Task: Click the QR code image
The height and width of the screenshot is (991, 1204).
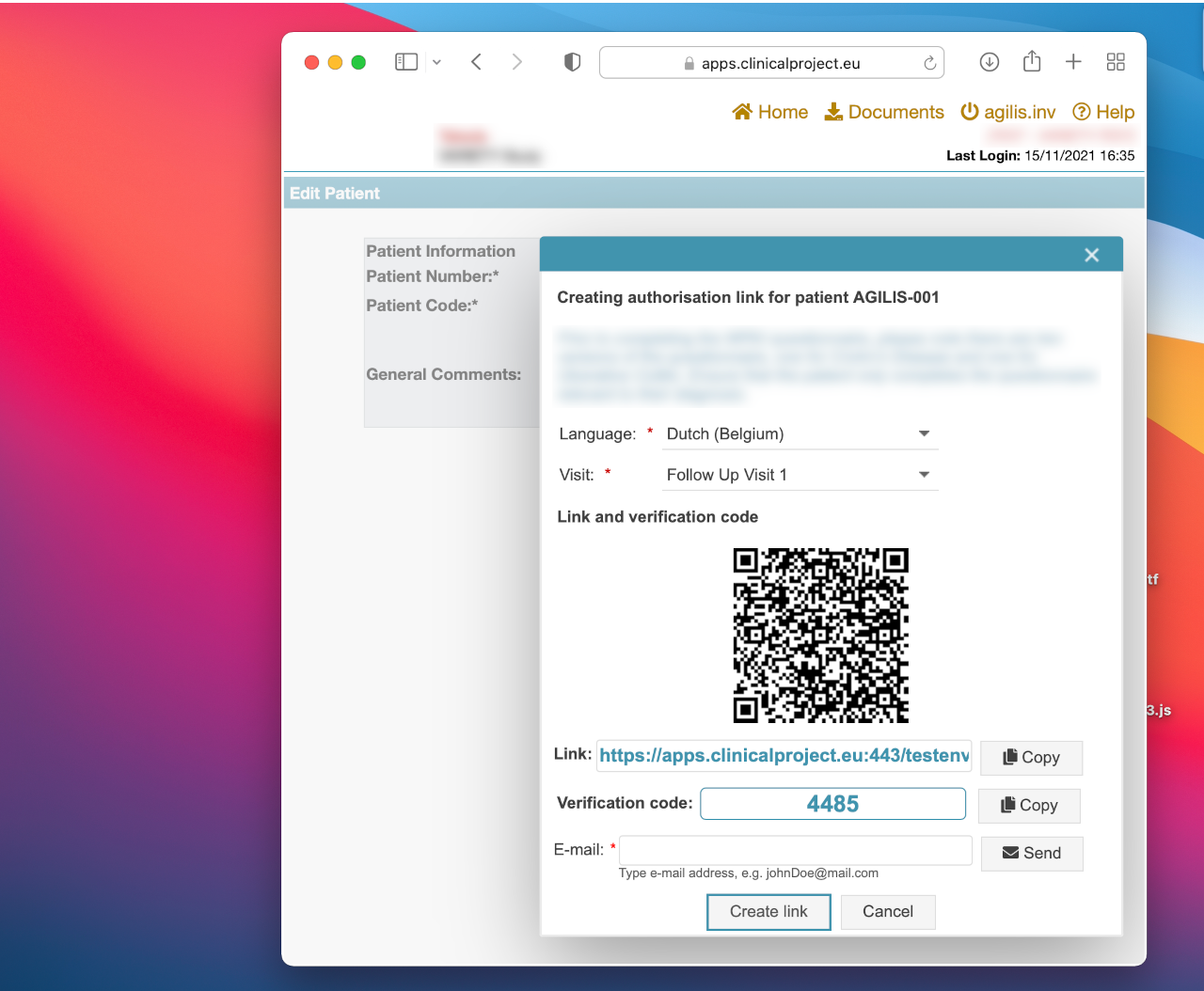Action: pyautogui.click(x=821, y=636)
